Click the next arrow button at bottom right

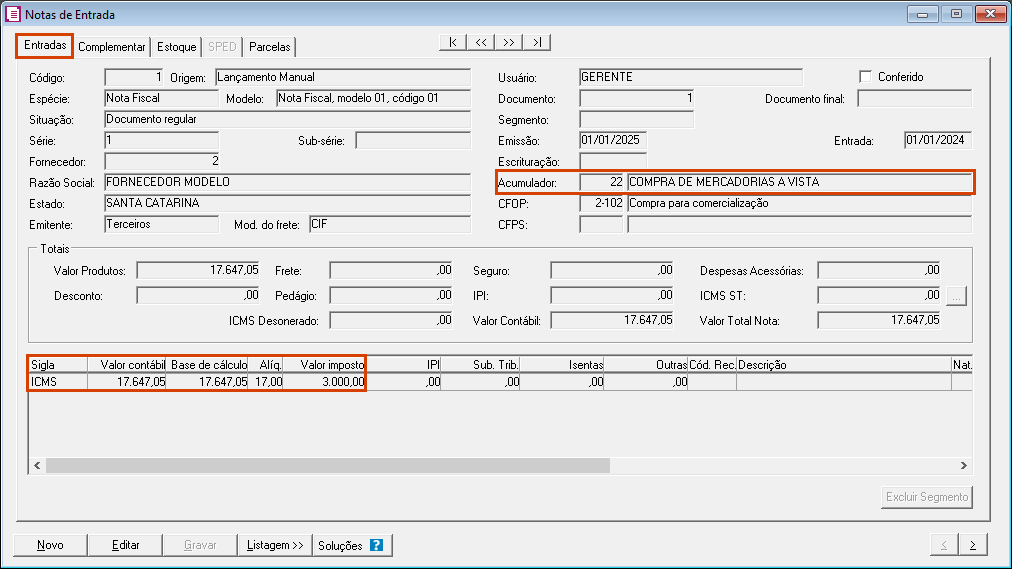(x=972, y=545)
